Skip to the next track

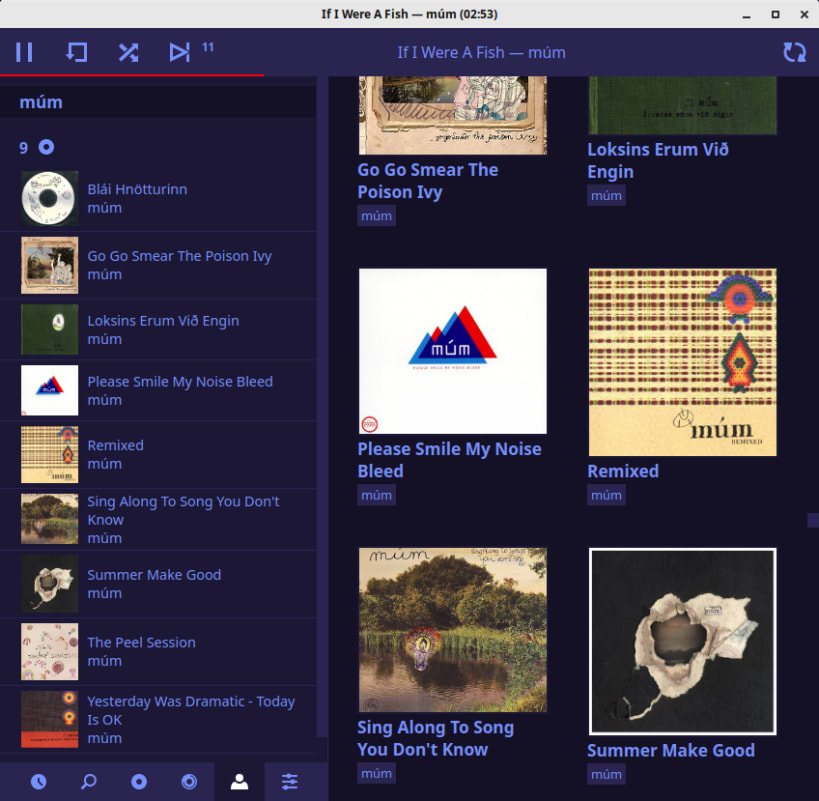(x=180, y=52)
